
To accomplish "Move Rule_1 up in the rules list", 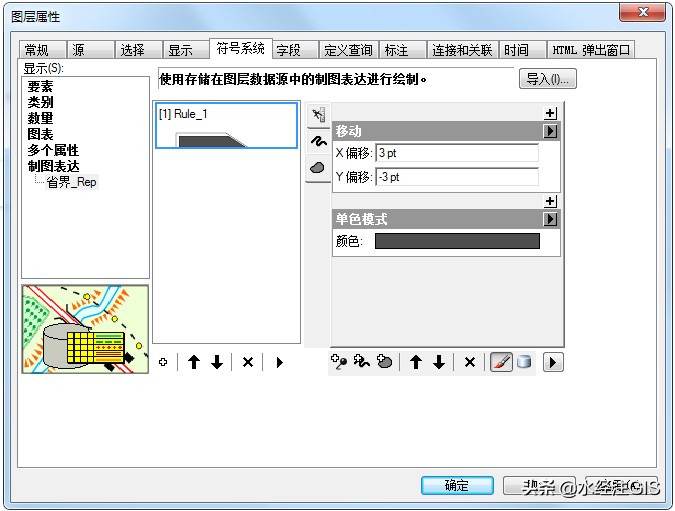I will pyautogui.click(x=194, y=362).
